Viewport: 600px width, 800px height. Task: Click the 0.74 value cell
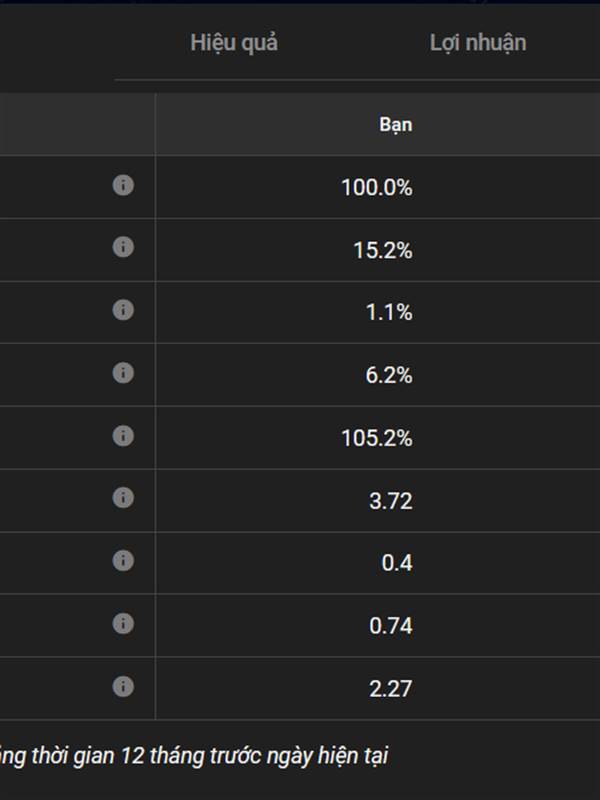pos(391,626)
